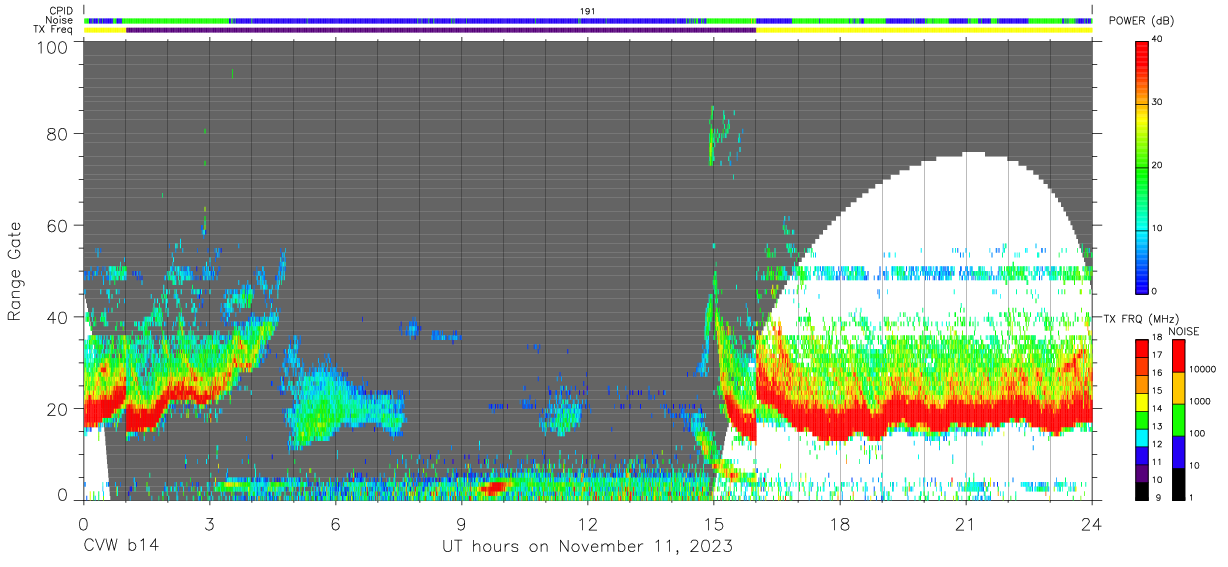Select the "POWER (dB)" legend title
This screenshot has width=1228, height=567.
(1142, 21)
